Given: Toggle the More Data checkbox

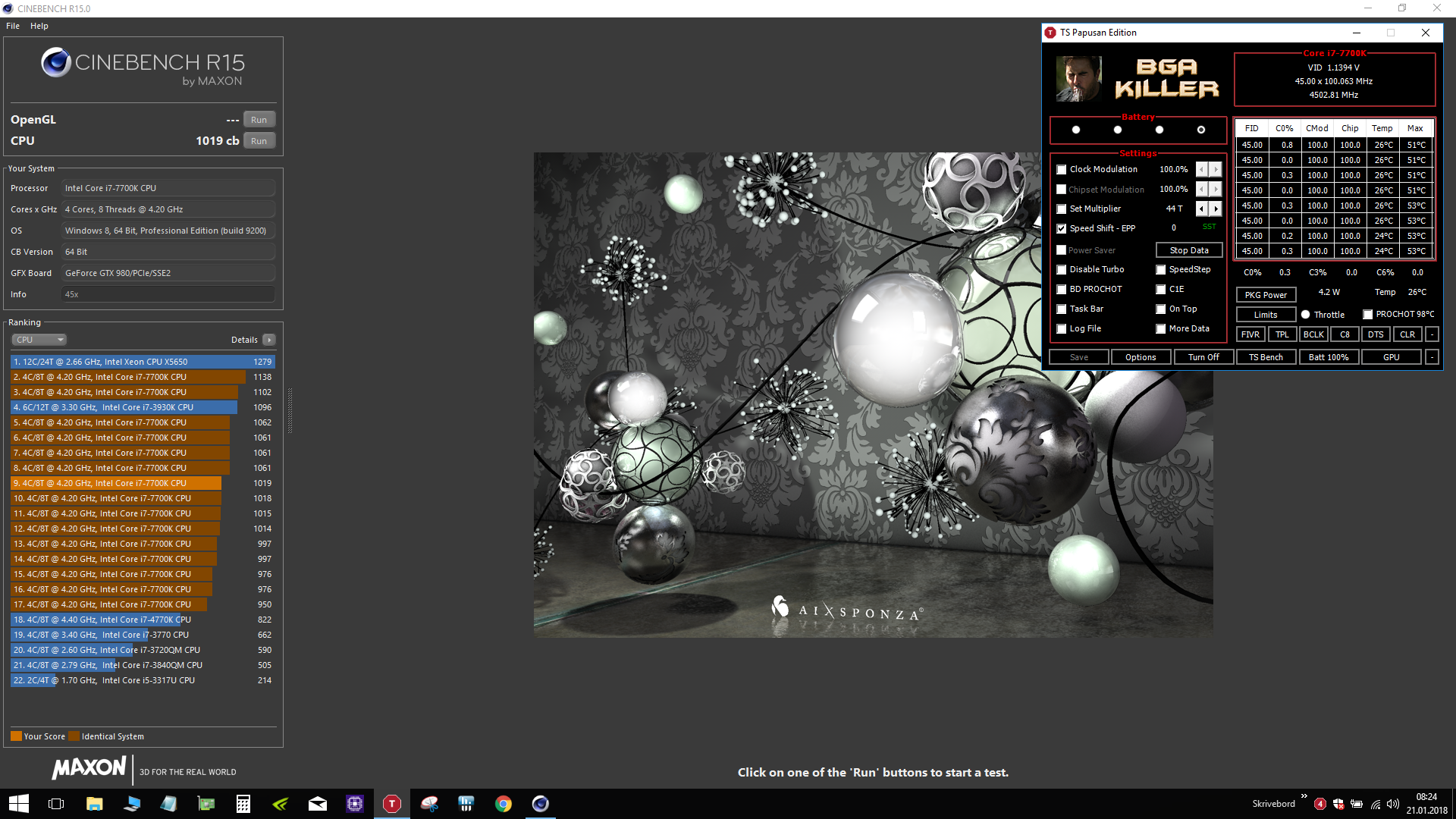Looking at the screenshot, I should (1161, 328).
